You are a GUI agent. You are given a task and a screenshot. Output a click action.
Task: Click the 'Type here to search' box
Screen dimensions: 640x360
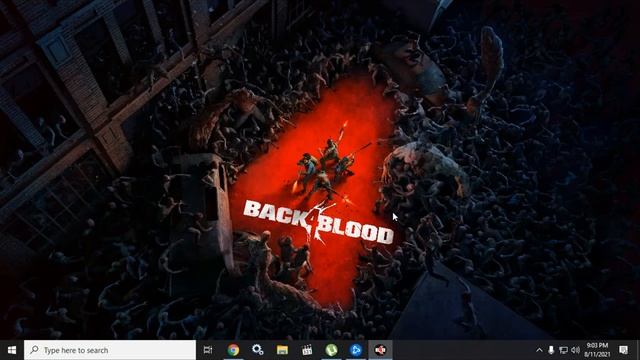110,350
